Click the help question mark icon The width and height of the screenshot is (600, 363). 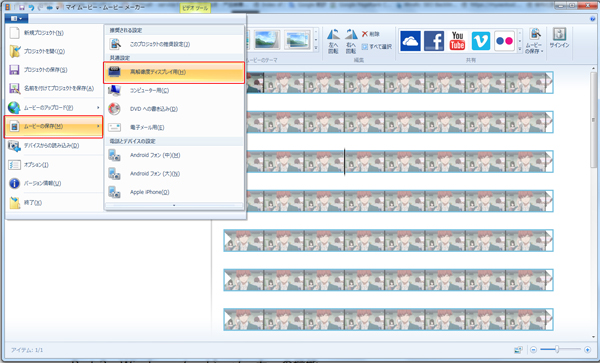593,19
